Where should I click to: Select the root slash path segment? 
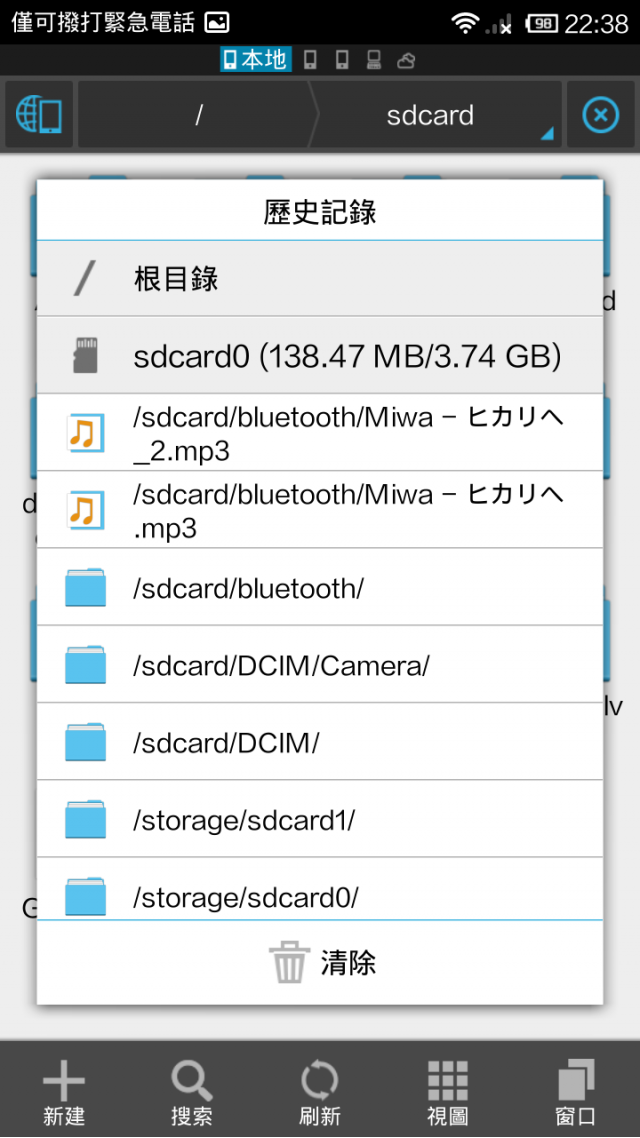[198, 115]
